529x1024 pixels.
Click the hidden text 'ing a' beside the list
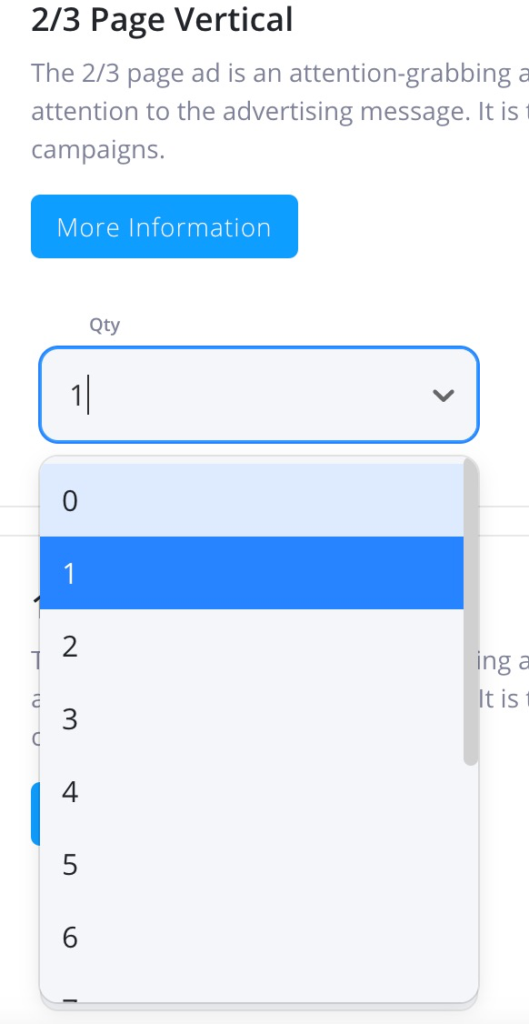click(504, 663)
